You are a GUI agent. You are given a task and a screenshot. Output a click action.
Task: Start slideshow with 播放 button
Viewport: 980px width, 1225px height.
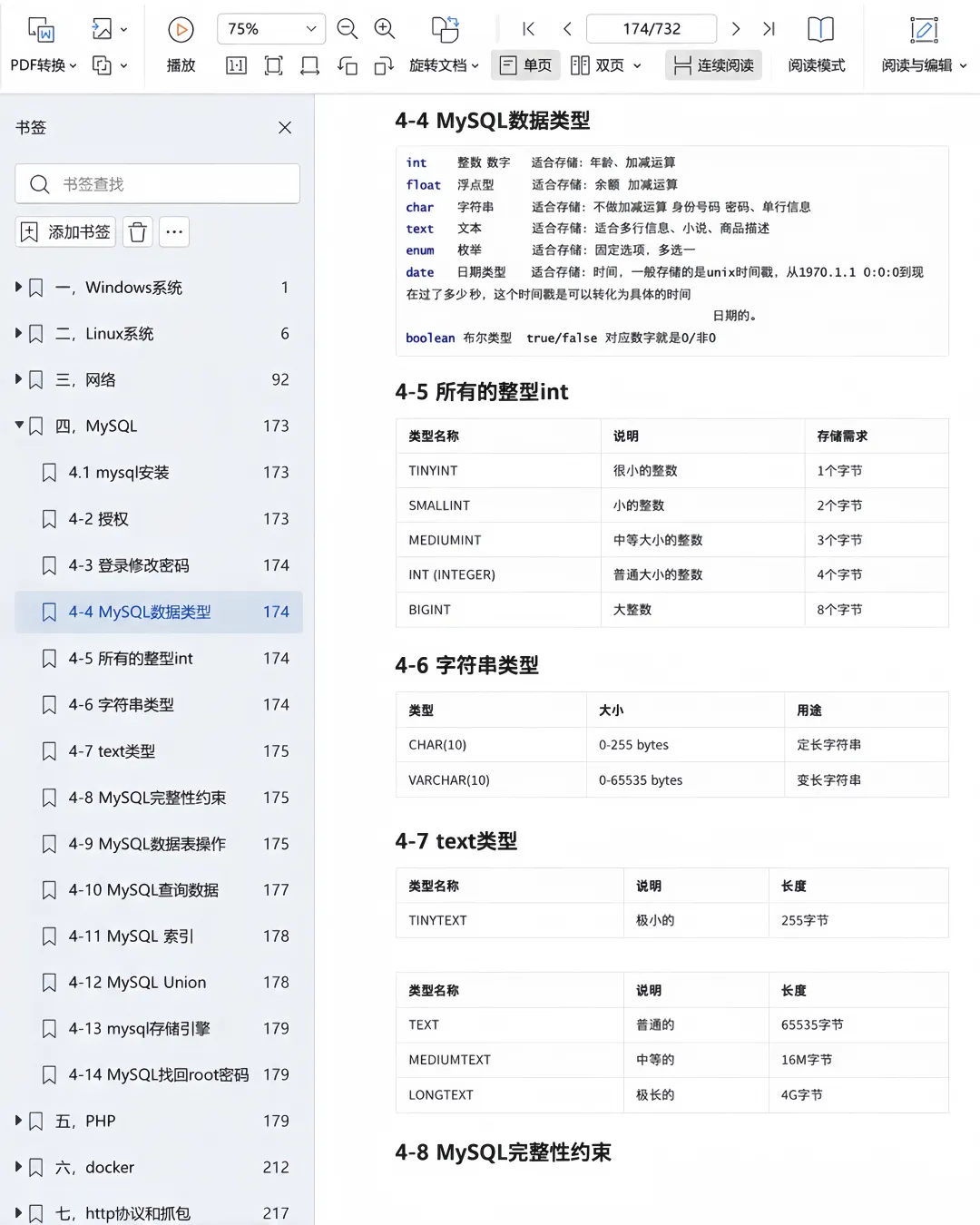[x=181, y=45]
